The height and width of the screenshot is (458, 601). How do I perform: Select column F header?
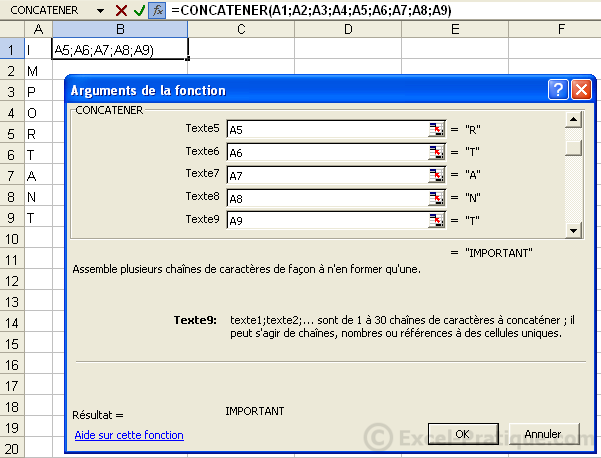coord(555,29)
